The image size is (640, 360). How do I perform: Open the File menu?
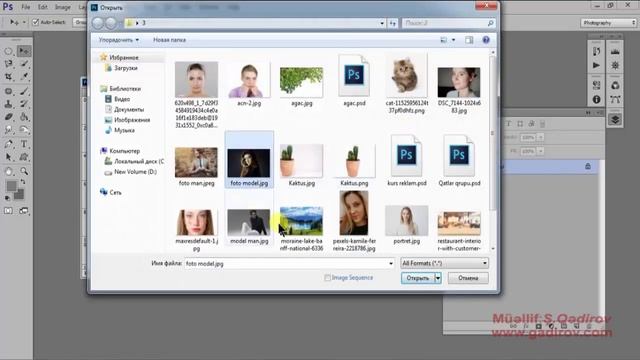click(26, 7)
